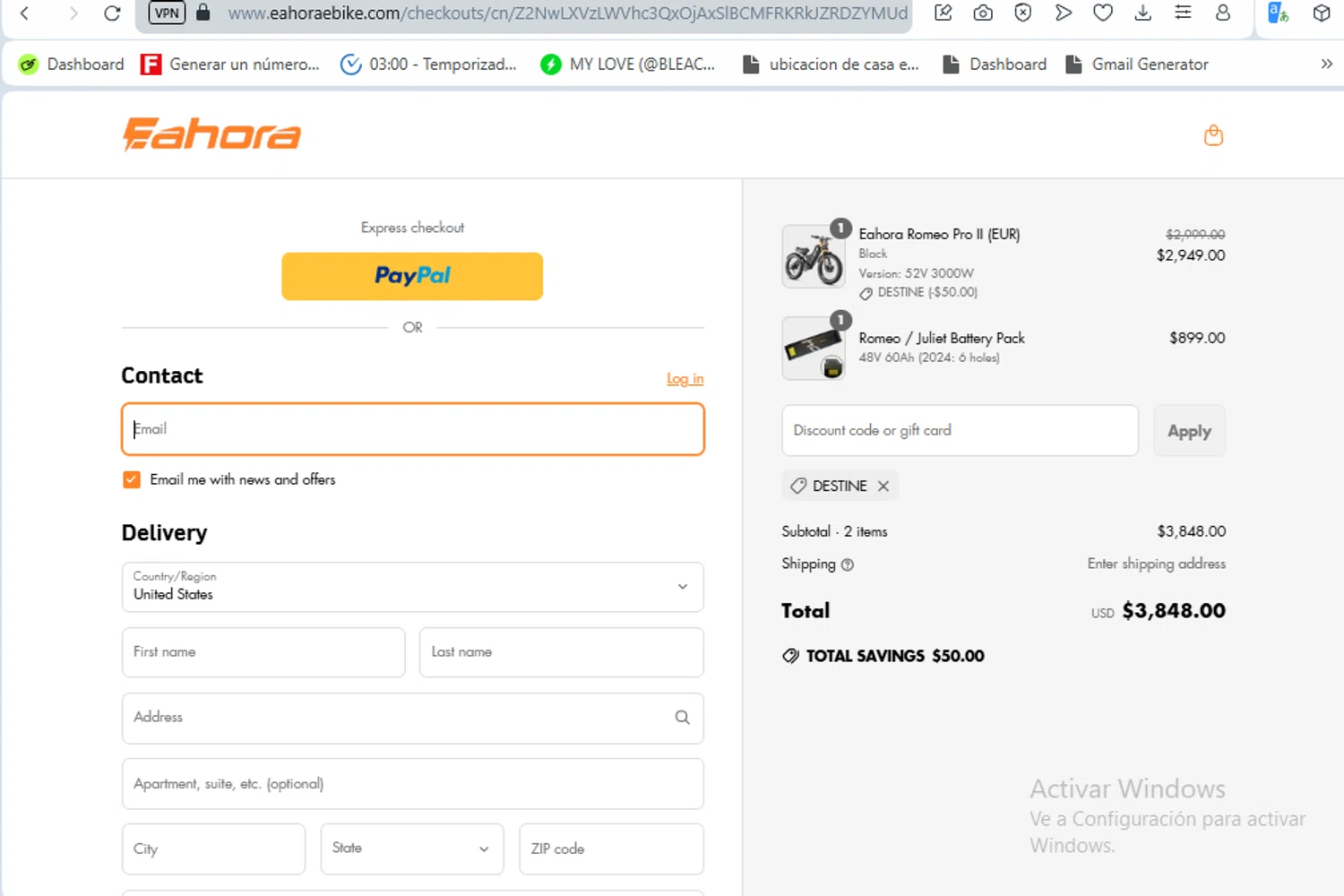Click the Discount code or gift card field
Viewport: 1344px width, 896px height.
961,430
